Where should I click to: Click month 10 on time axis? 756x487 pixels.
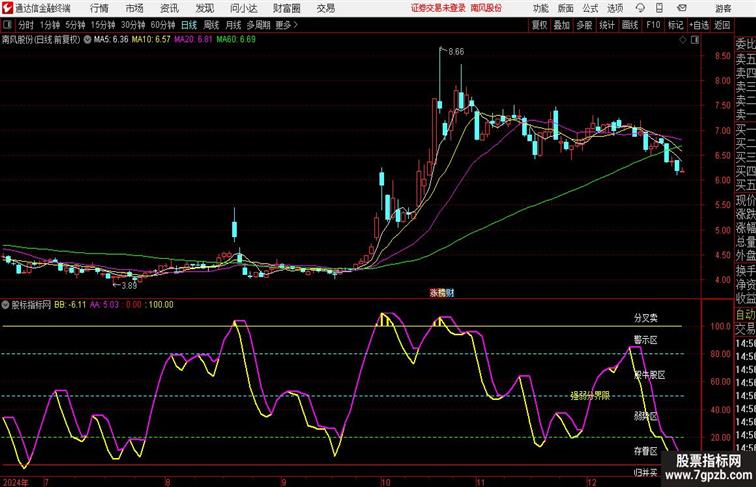click(385, 482)
